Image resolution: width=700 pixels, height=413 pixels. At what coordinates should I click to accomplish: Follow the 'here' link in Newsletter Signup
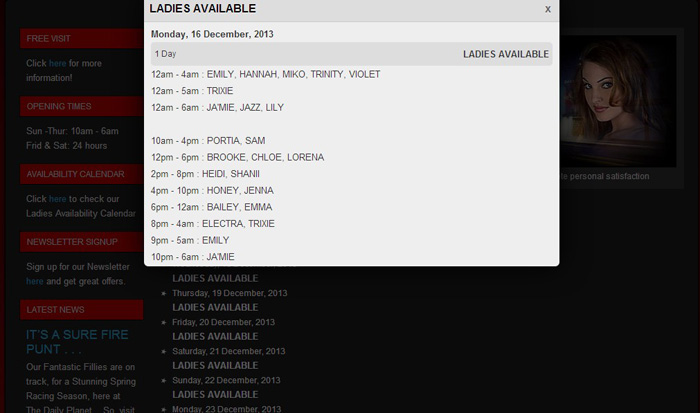coord(35,281)
